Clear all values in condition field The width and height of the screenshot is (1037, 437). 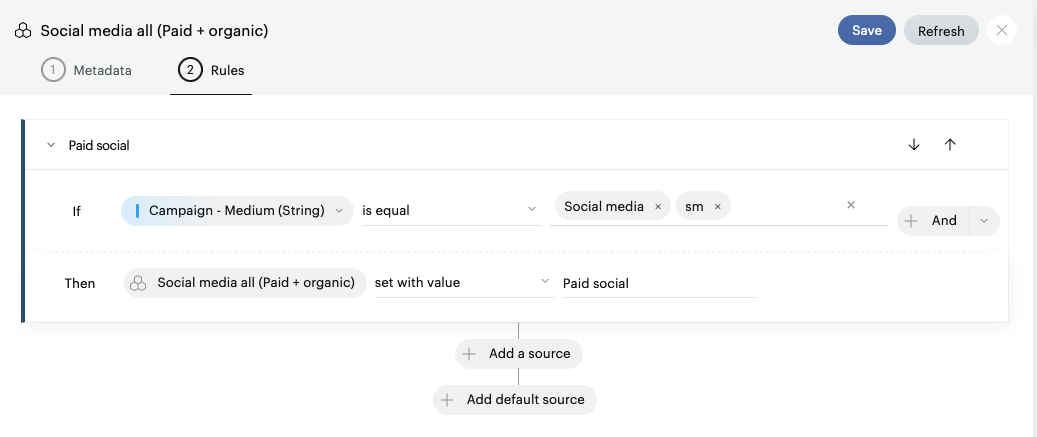(x=851, y=205)
